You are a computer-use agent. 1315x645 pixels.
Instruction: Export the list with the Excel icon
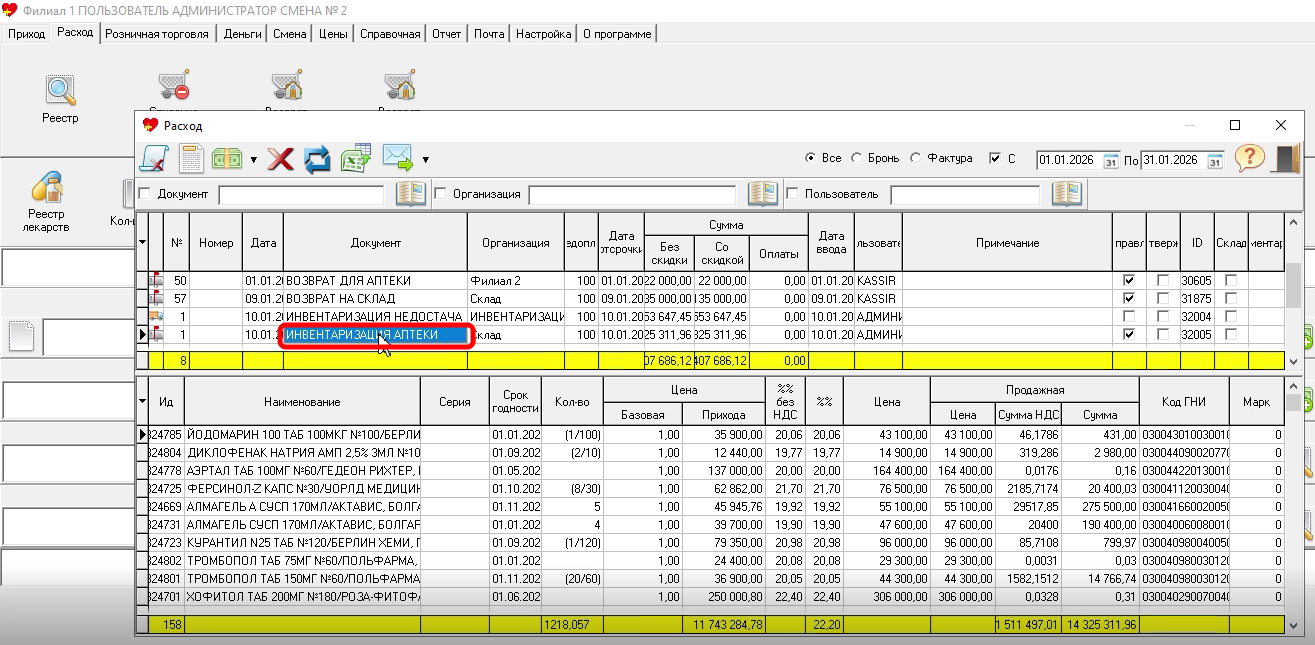point(355,159)
